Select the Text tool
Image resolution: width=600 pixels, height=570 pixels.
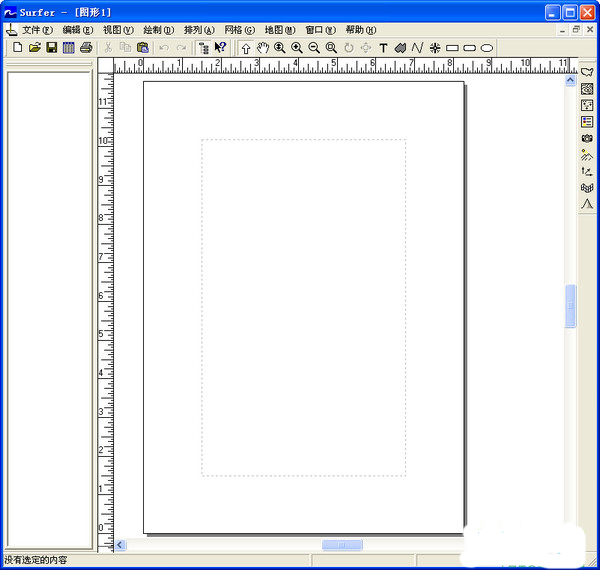click(x=383, y=47)
